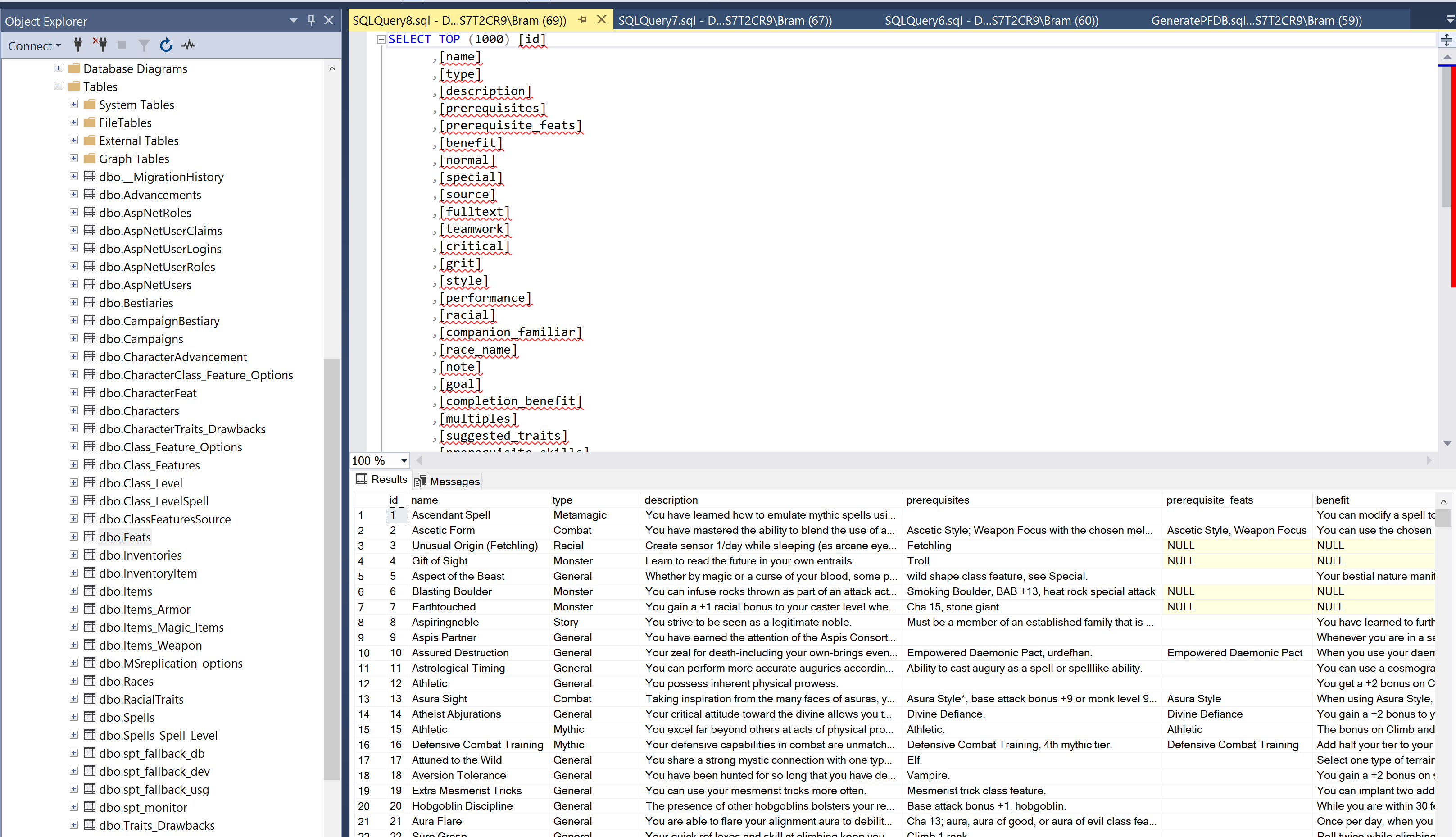Expand the Database Diagrams node

pos(58,68)
